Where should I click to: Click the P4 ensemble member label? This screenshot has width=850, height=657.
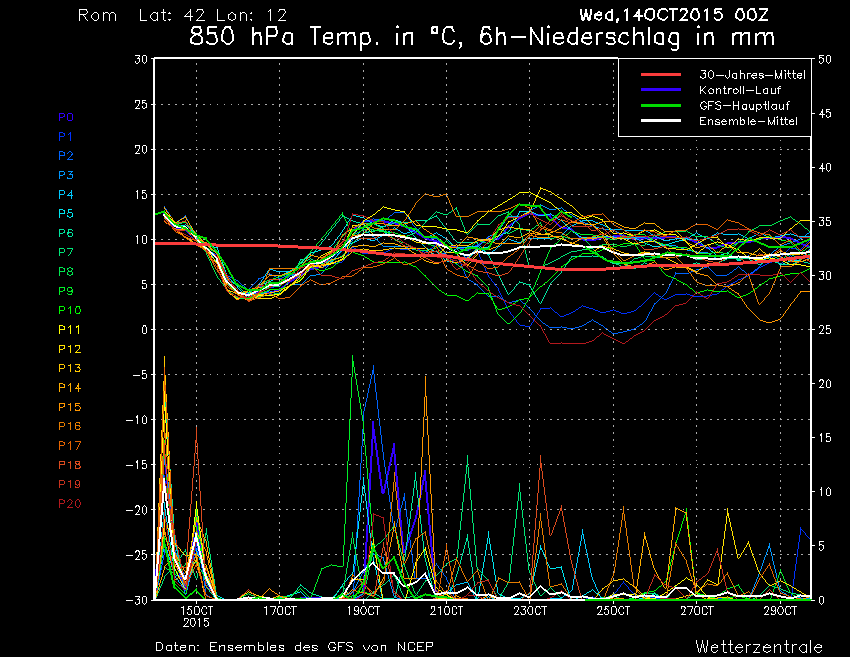point(66,195)
